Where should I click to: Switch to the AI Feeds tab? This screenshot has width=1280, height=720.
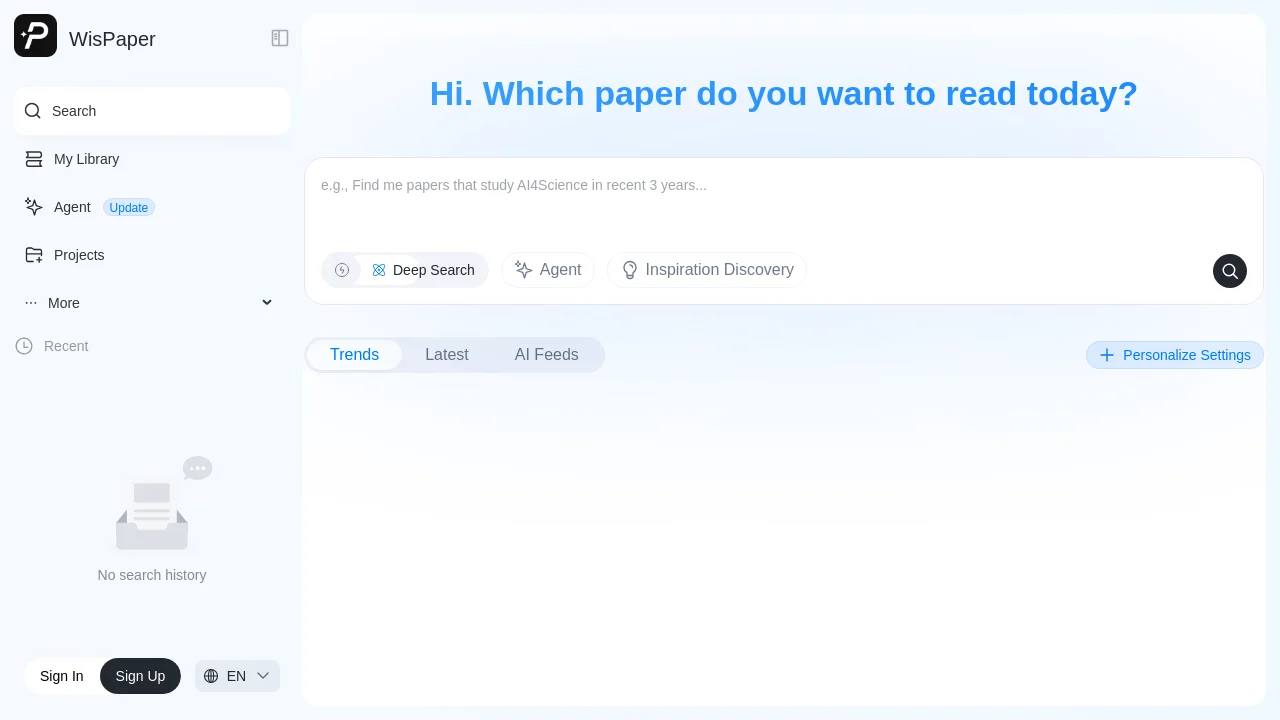coord(547,355)
